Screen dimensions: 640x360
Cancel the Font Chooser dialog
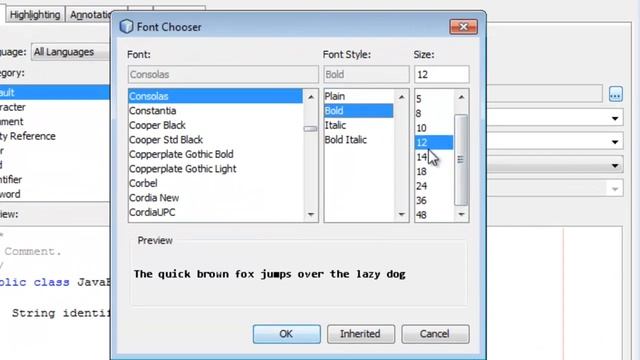(435, 334)
